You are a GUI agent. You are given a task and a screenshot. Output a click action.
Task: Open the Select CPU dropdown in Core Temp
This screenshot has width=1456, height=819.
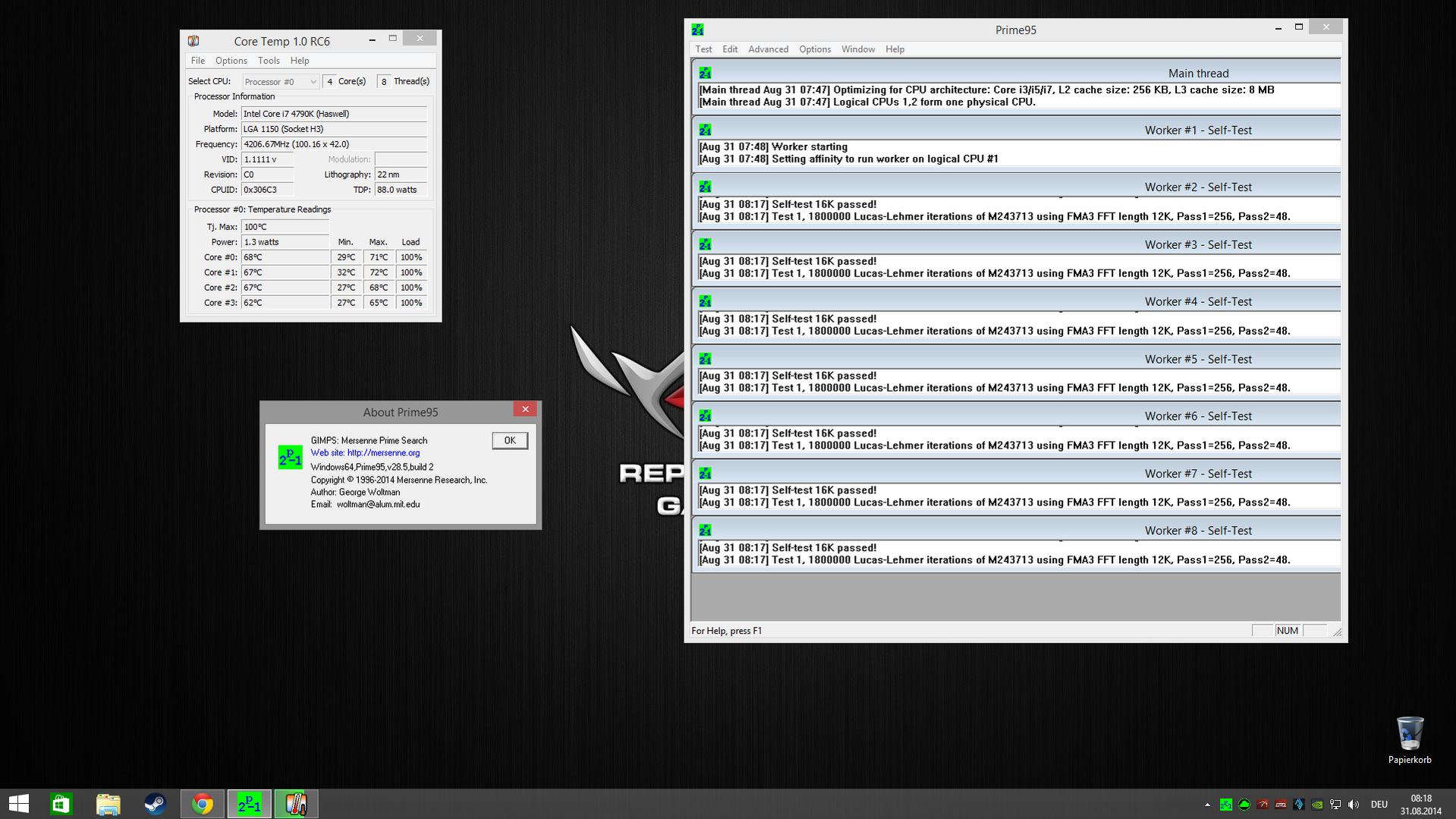pyautogui.click(x=280, y=81)
